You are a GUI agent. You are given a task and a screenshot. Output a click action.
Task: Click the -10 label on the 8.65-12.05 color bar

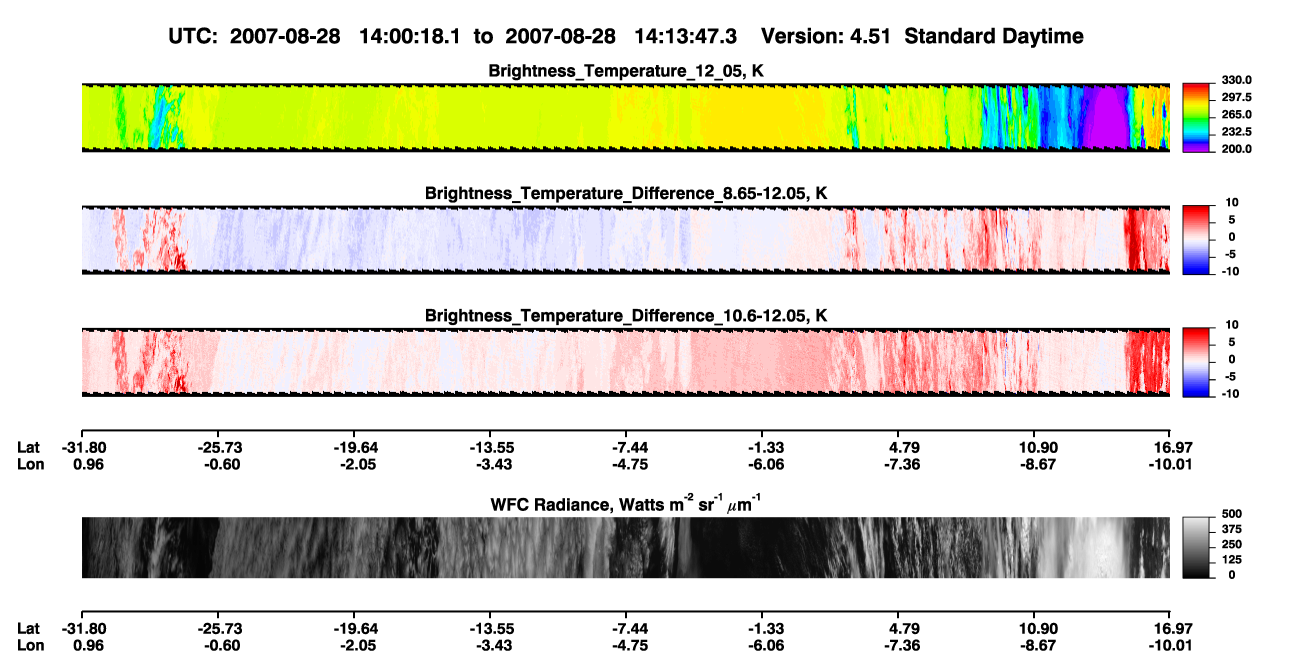(1229, 271)
